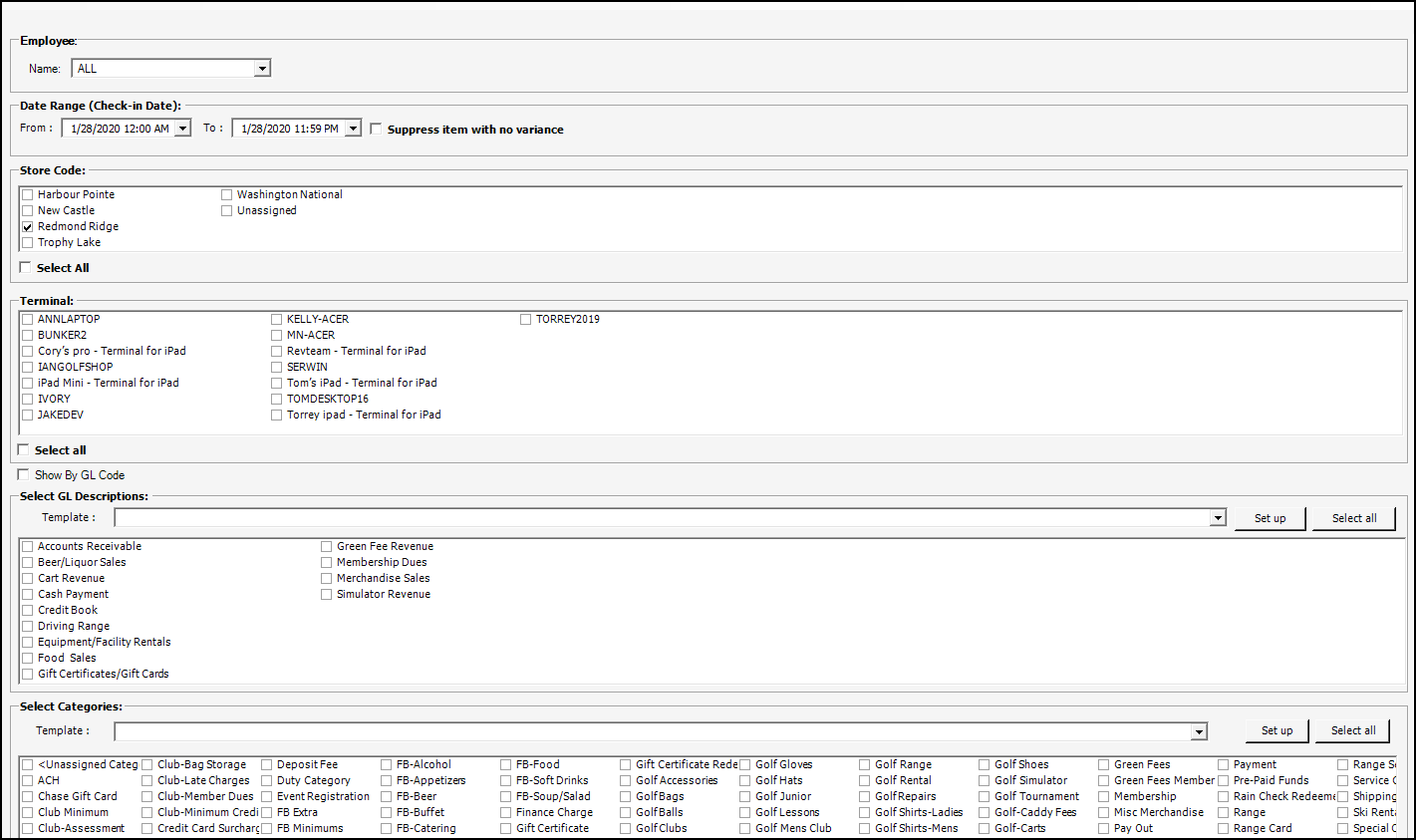Image resolution: width=1416 pixels, height=840 pixels.
Task: Check the Simulator Revenue checkbox
Action: (327, 595)
